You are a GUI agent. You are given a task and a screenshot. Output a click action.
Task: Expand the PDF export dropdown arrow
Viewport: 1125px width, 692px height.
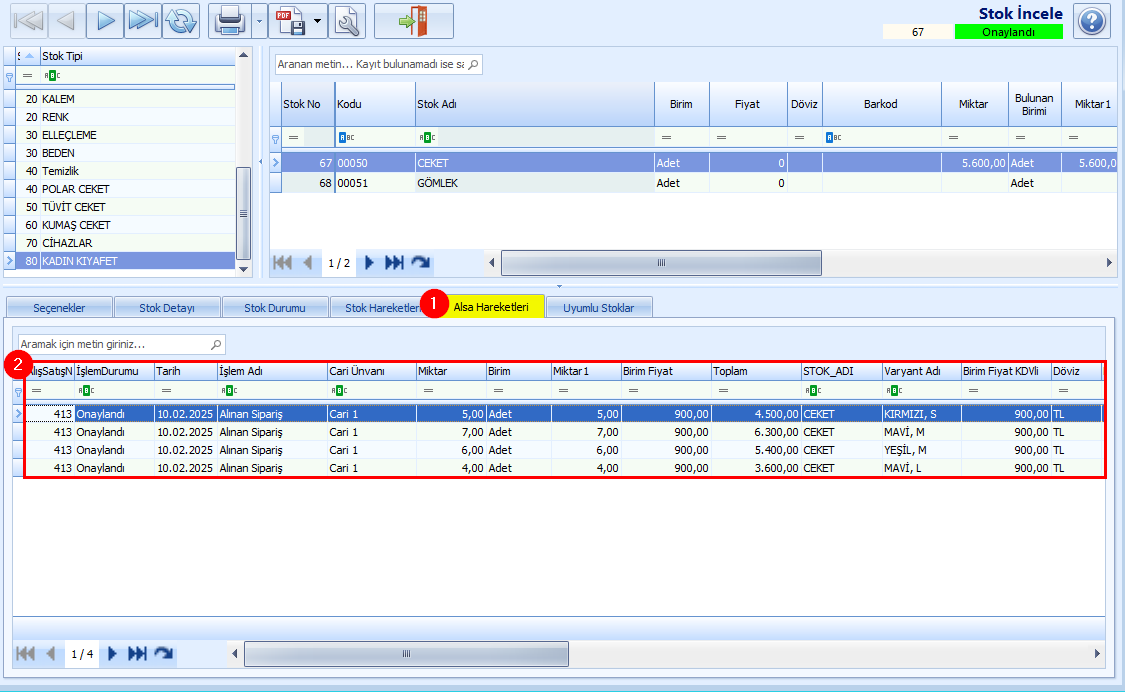(318, 20)
